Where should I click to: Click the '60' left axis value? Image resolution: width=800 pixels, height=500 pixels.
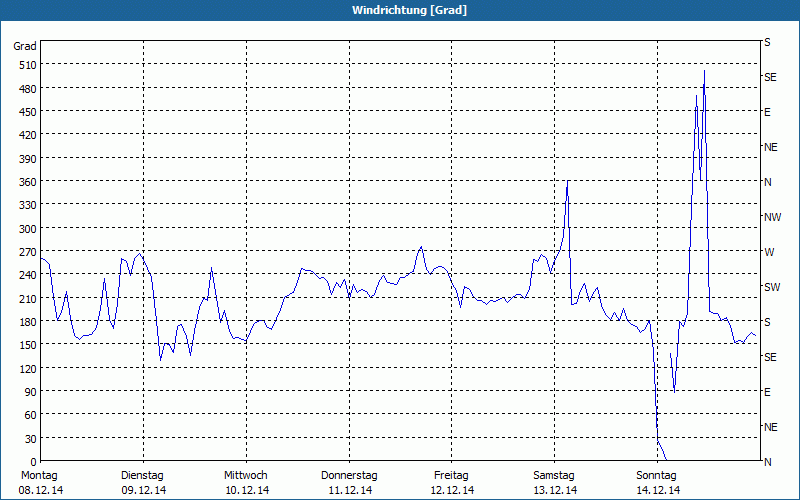coord(31,415)
